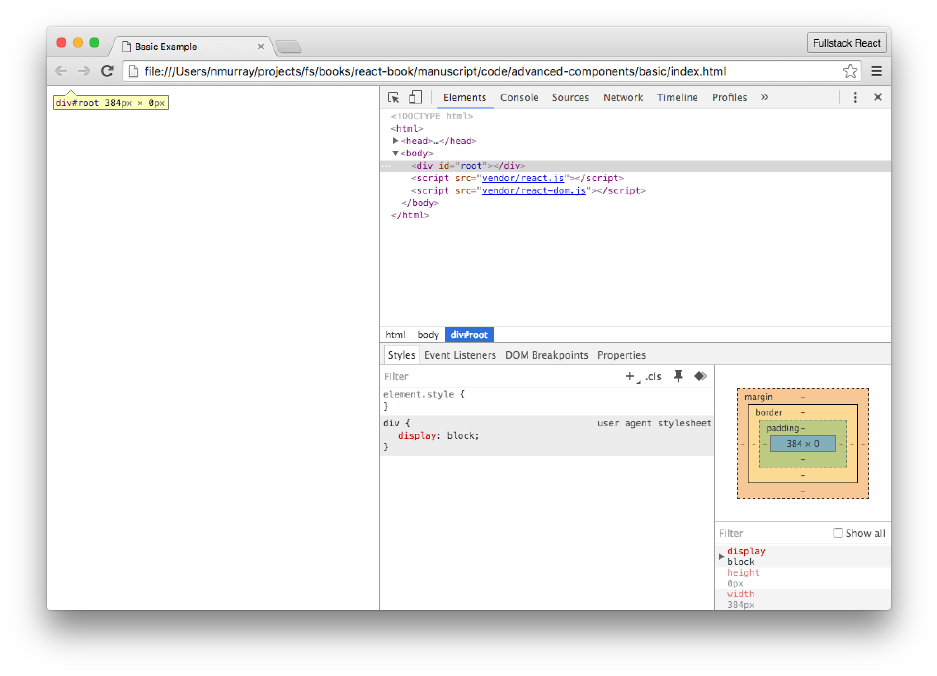
Task: Open the vendor/react-dom.js link
Action: pos(533,190)
